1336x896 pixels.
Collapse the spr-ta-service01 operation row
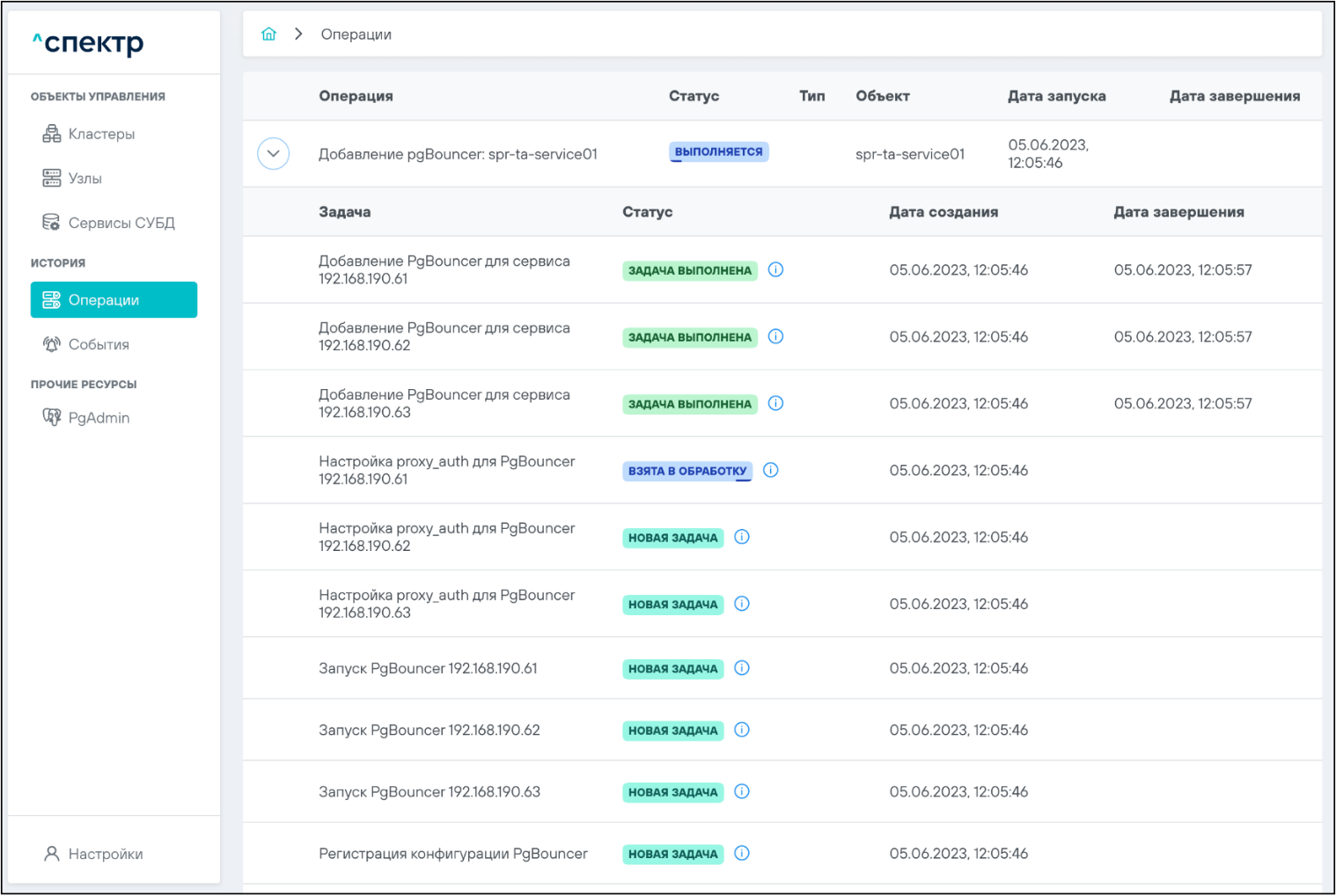(x=273, y=154)
